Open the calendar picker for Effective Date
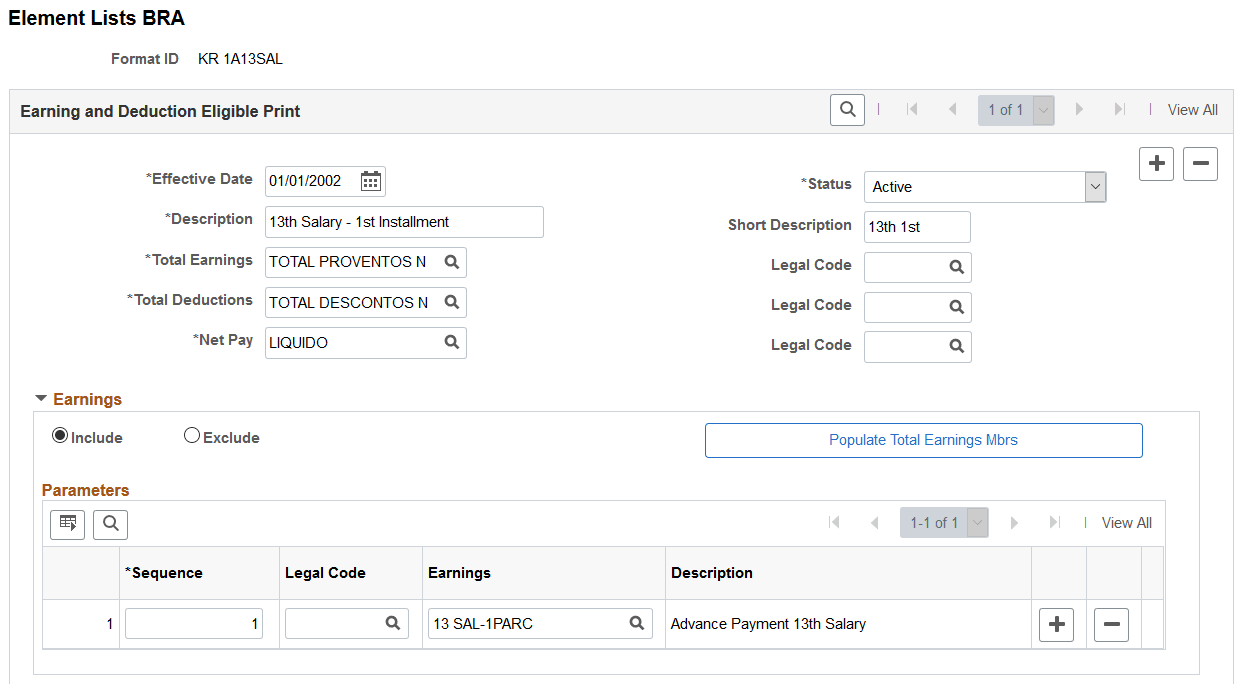Image resolution: width=1243 pixels, height=684 pixels. [371, 180]
